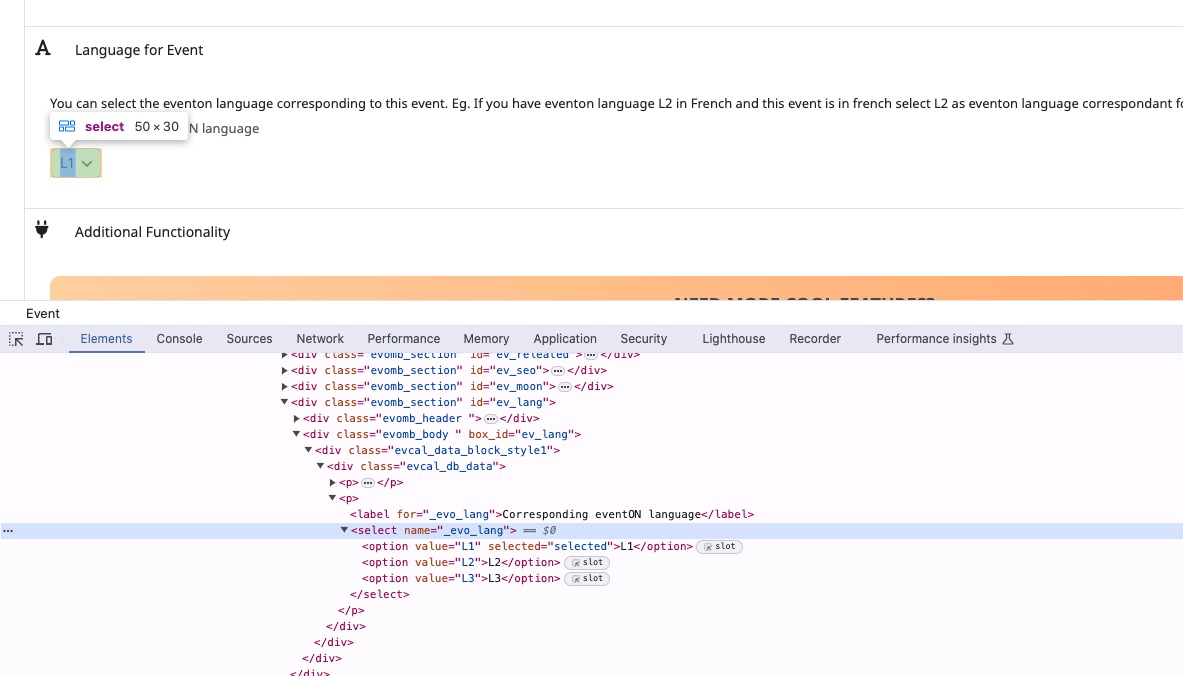Click the Performance insights flask icon
The width and height of the screenshot is (1183, 676).
(1008, 340)
